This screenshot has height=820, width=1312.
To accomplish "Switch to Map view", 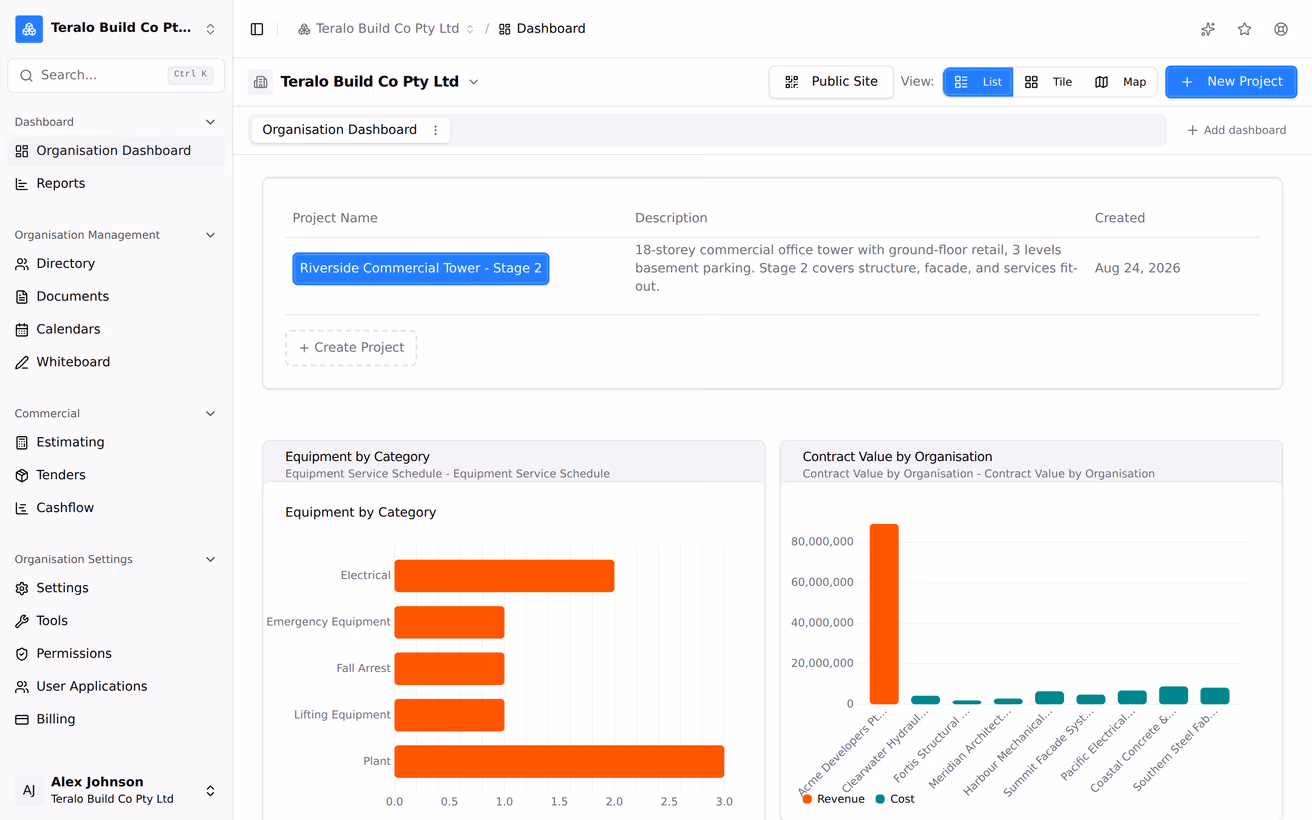I will click(x=1120, y=82).
